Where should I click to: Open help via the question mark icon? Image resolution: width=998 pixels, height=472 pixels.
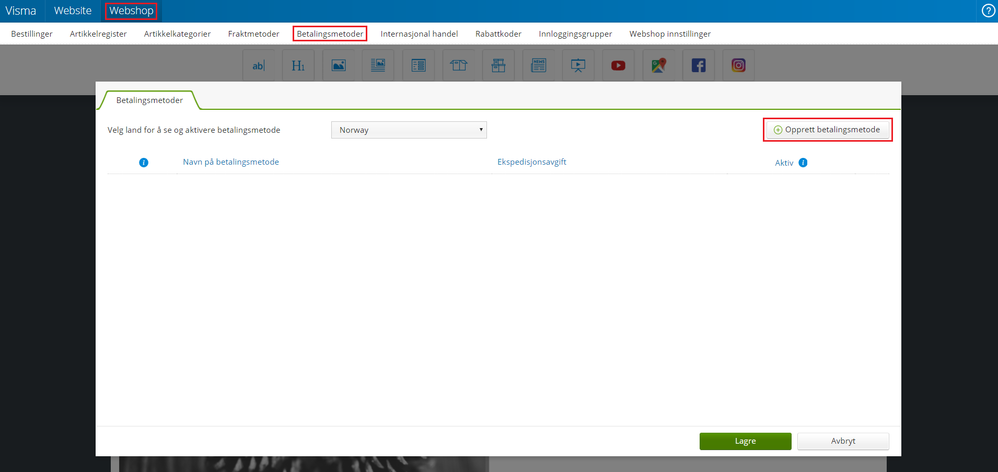[988, 11]
